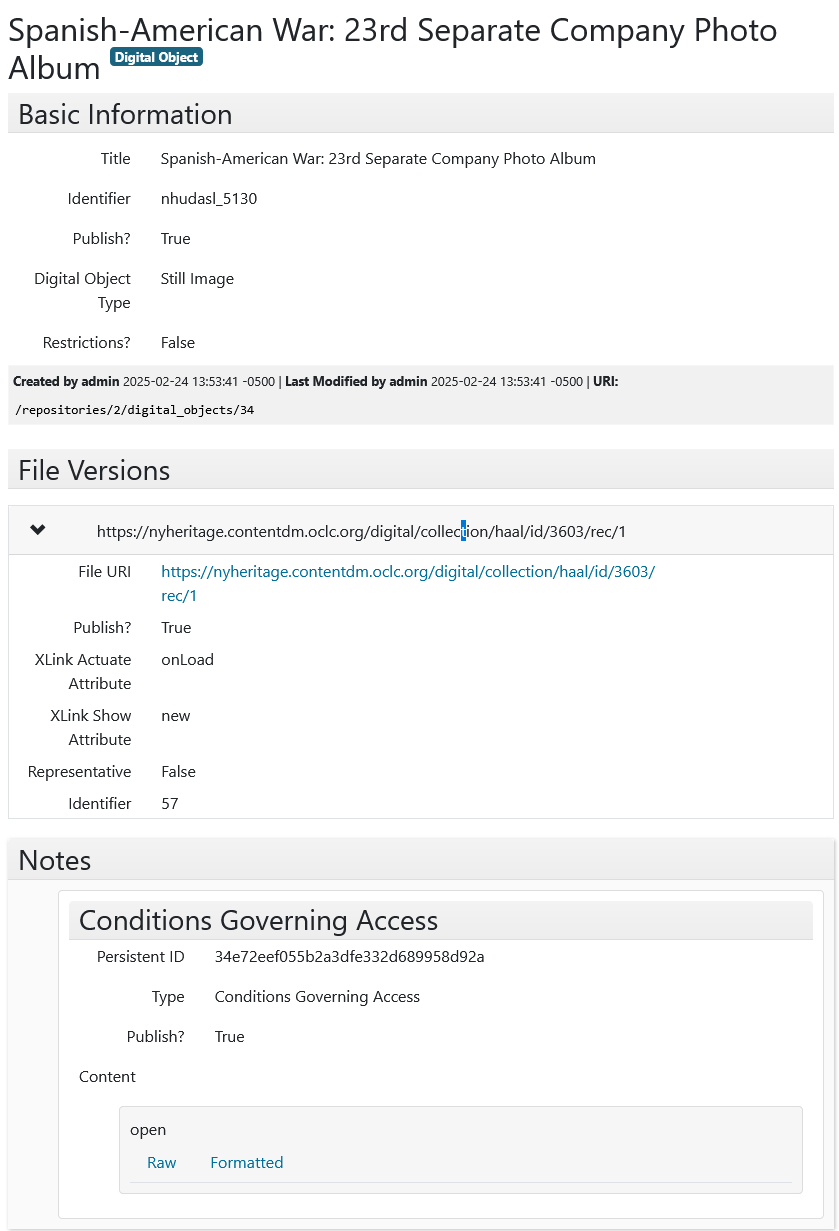
Task: Click the Digital Object badge next to title
Action: coord(156,57)
